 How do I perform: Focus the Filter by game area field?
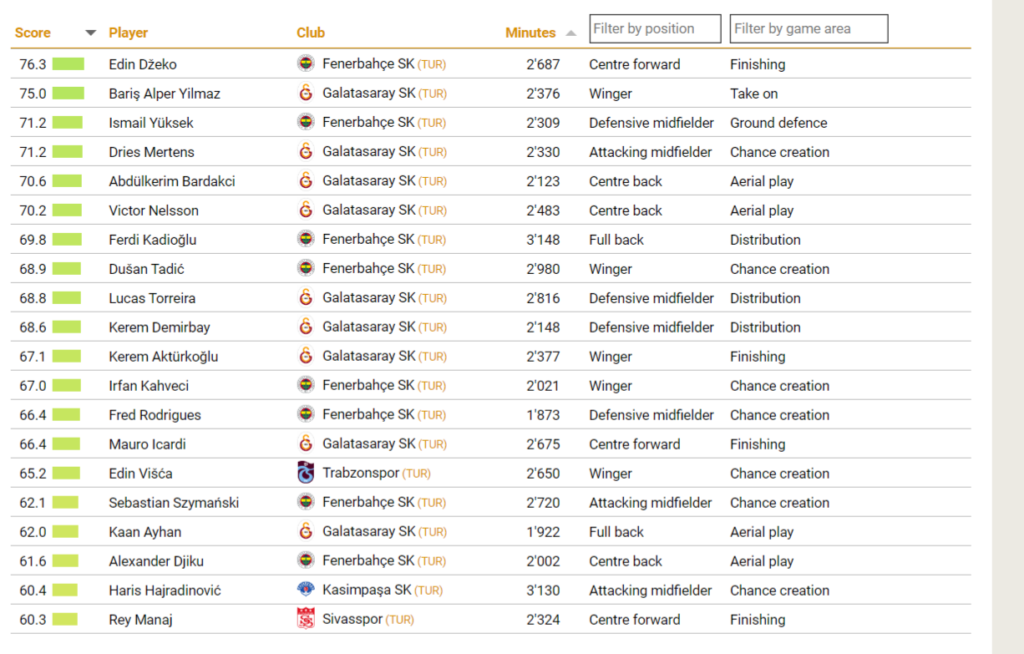click(808, 29)
